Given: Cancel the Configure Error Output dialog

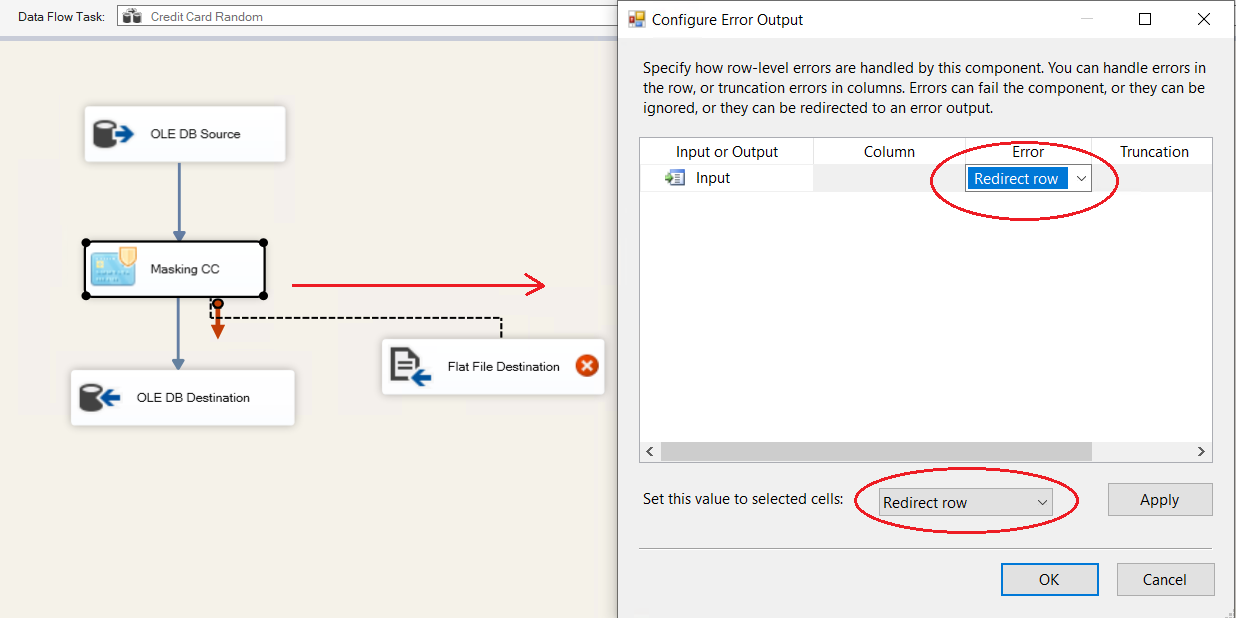Looking at the screenshot, I should [1164, 579].
